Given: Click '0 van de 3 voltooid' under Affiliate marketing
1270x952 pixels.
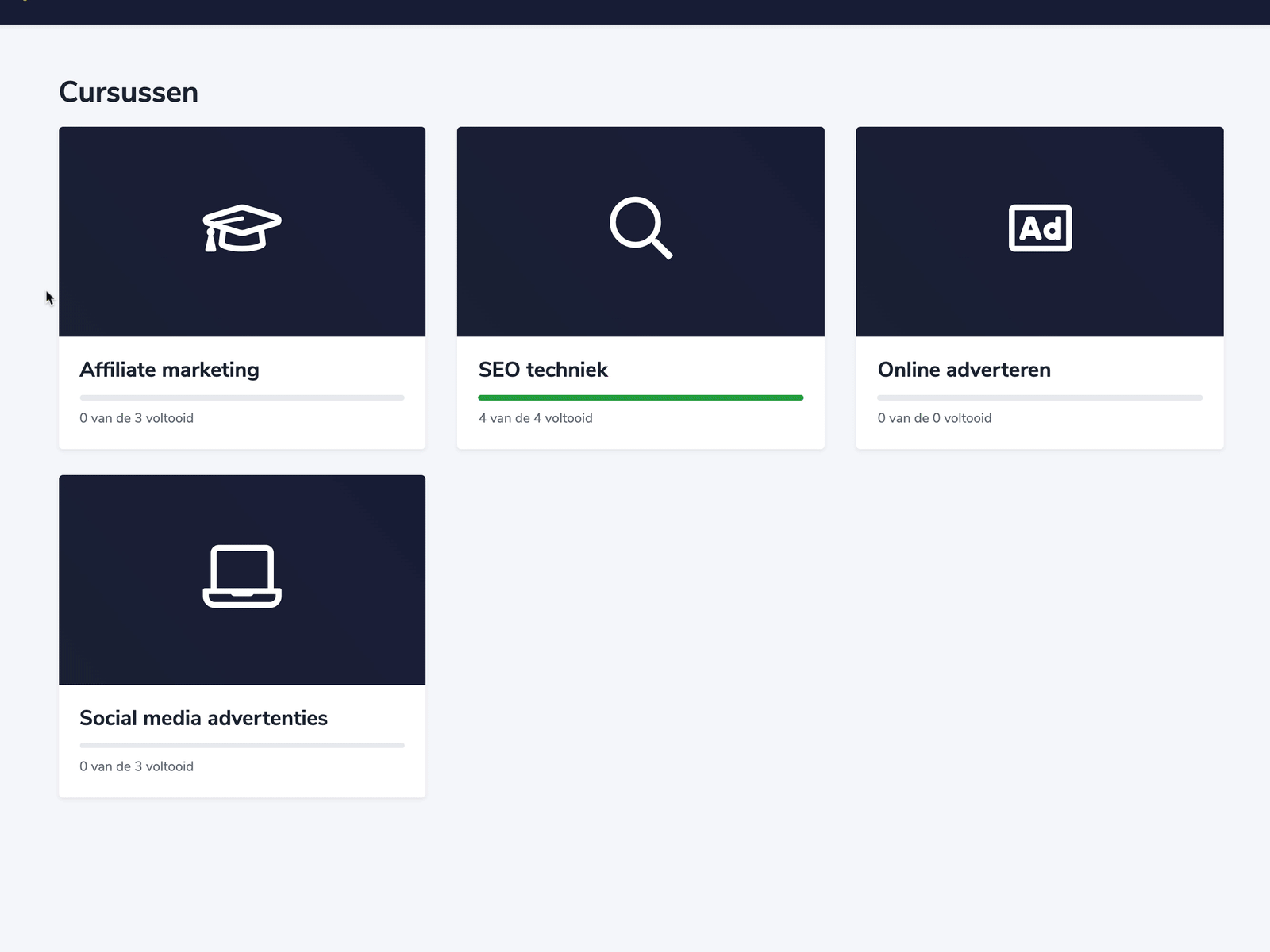Looking at the screenshot, I should [137, 418].
